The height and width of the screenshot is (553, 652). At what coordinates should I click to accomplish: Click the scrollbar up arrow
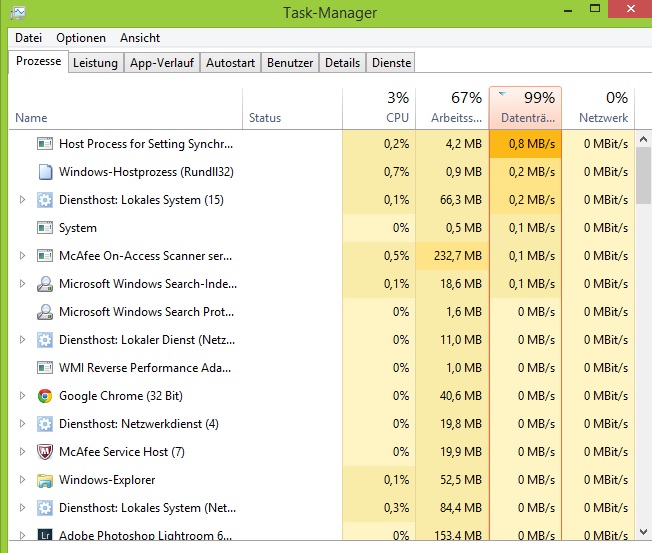(x=643, y=139)
